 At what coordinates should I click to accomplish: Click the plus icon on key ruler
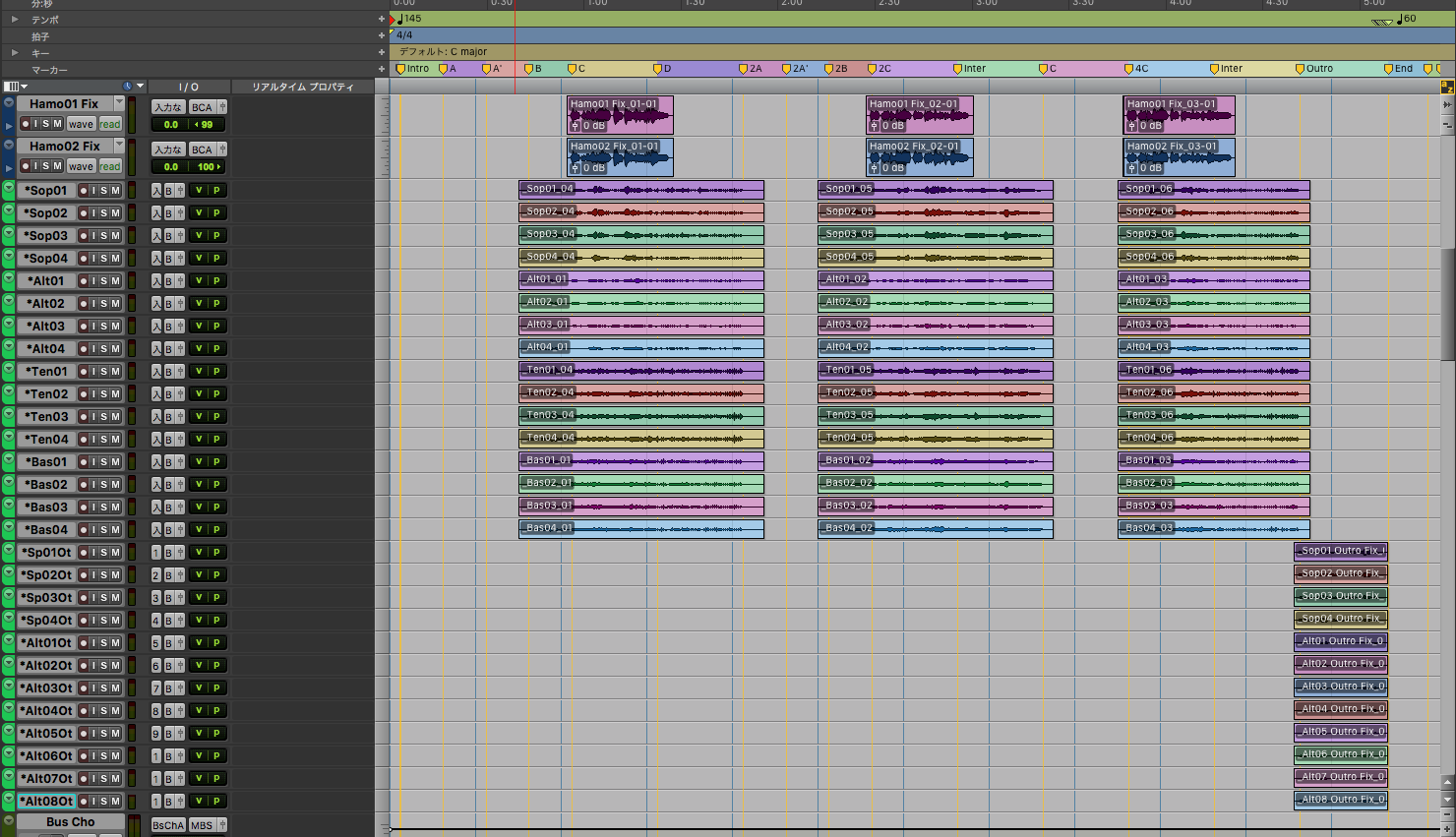pos(382,52)
